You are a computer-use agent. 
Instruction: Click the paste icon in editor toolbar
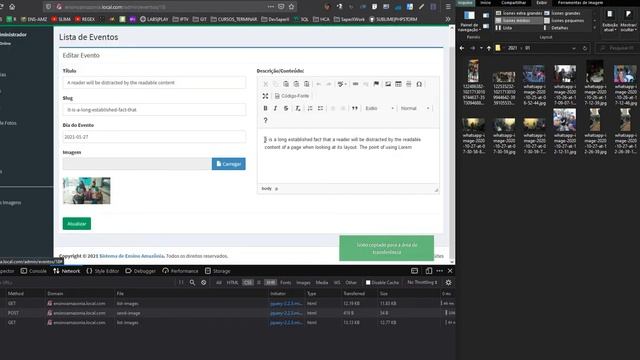(x=286, y=84)
